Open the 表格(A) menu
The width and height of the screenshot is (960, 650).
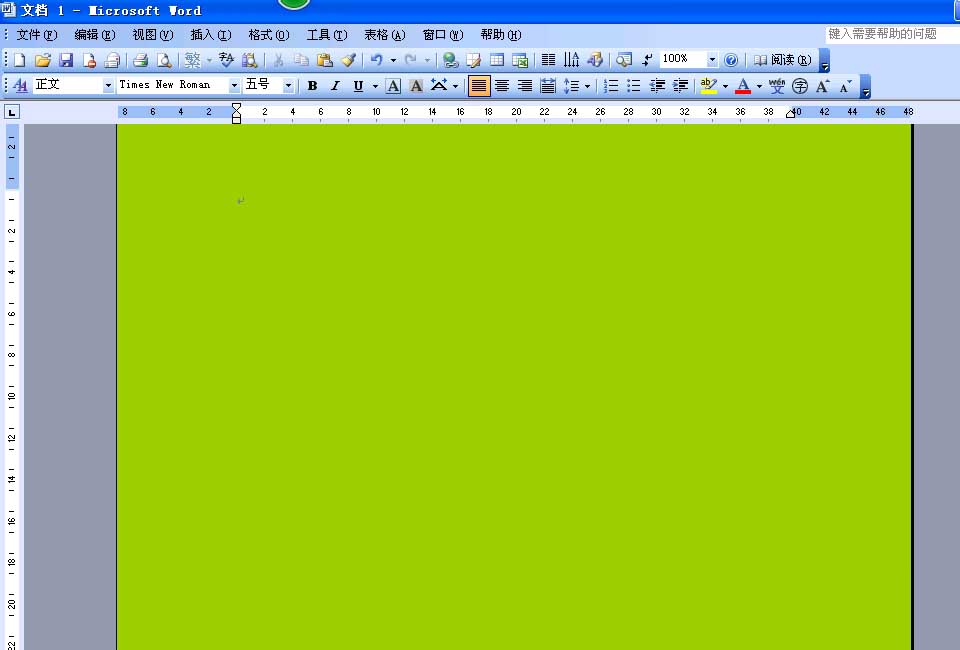pos(384,35)
